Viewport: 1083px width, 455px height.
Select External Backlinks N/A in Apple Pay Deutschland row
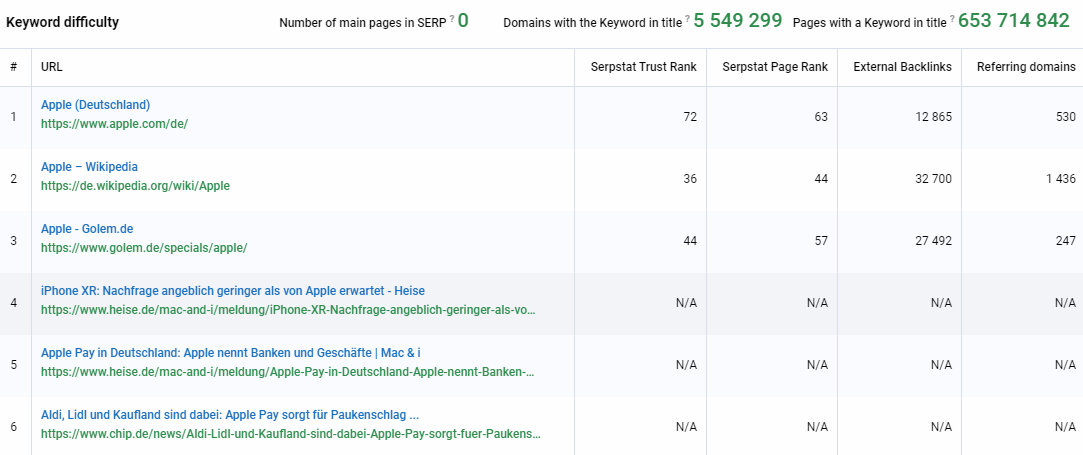pyautogui.click(x=941, y=365)
